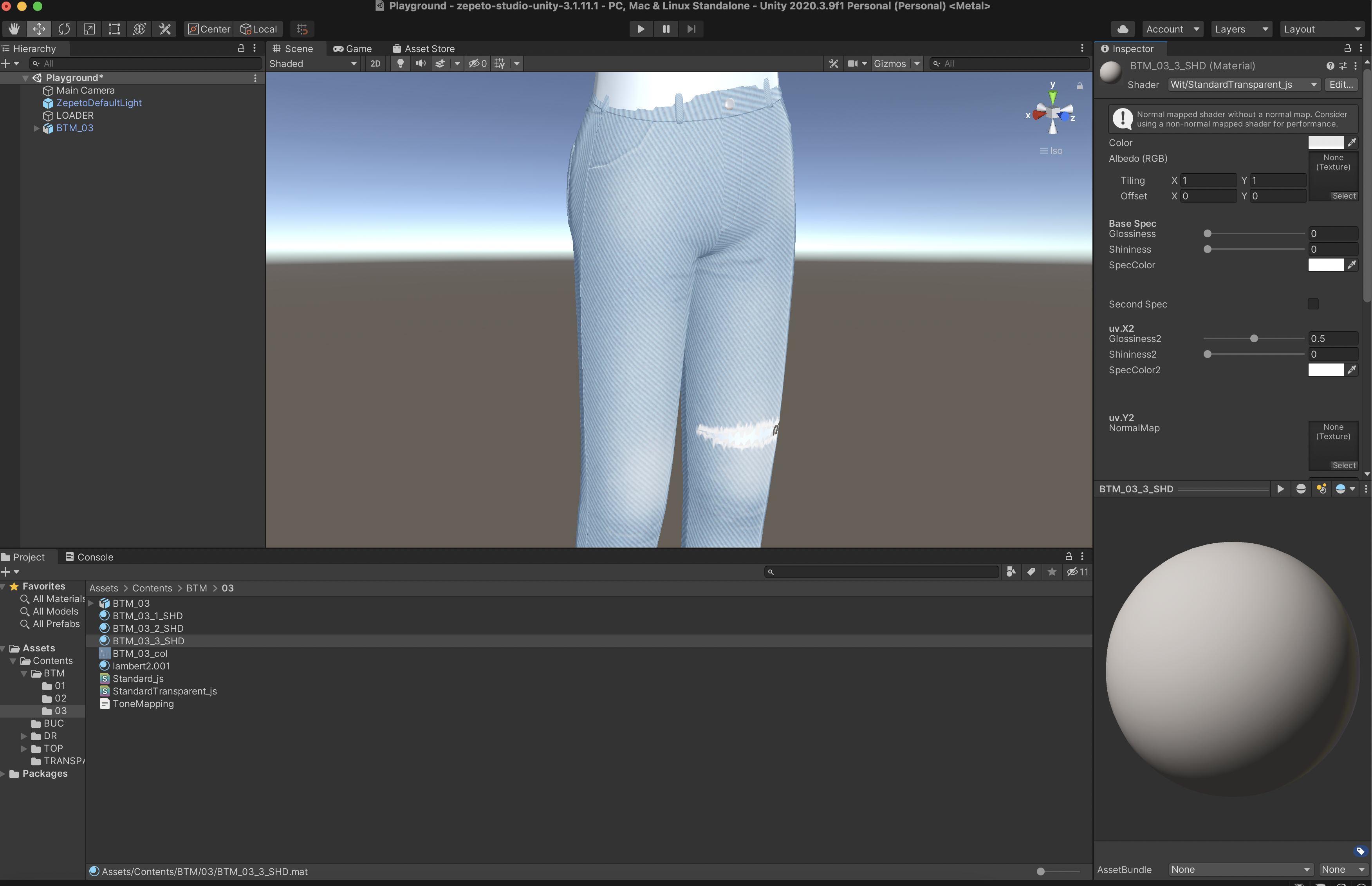Toggle Center pivot mode button

[x=209, y=29]
